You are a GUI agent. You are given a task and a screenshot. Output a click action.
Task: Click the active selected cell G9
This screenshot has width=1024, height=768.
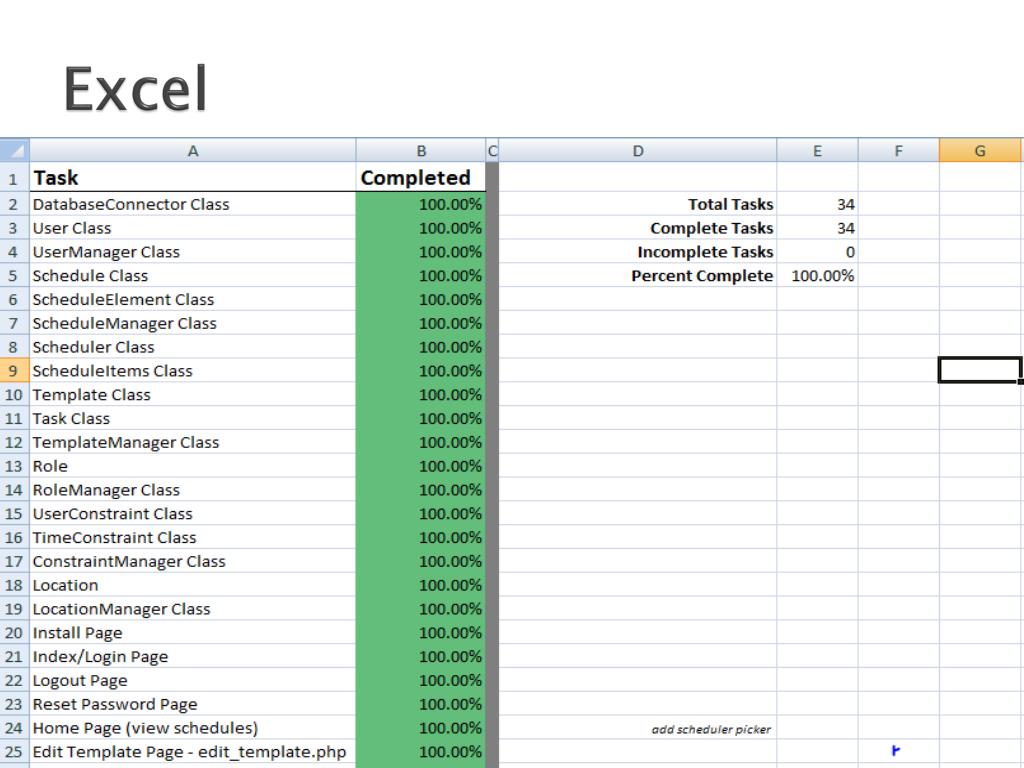tap(980, 370)
